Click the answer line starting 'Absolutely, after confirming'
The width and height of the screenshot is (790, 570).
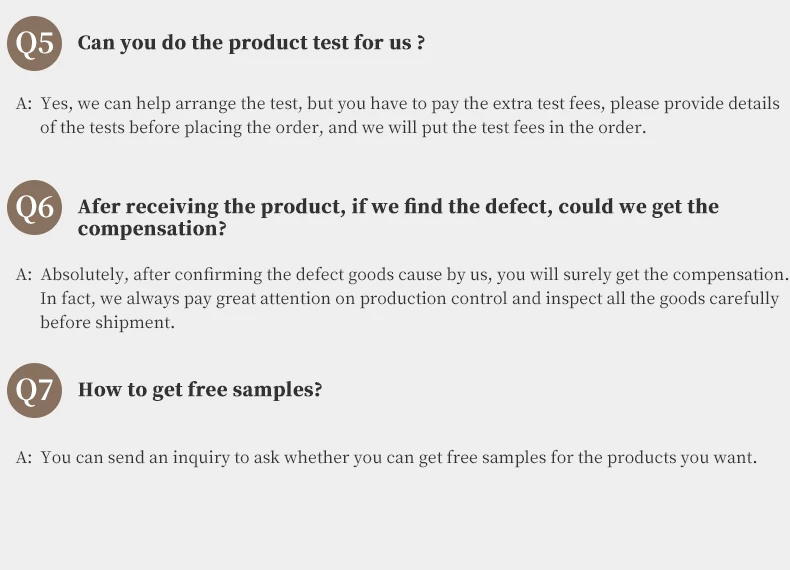(414, 275)
